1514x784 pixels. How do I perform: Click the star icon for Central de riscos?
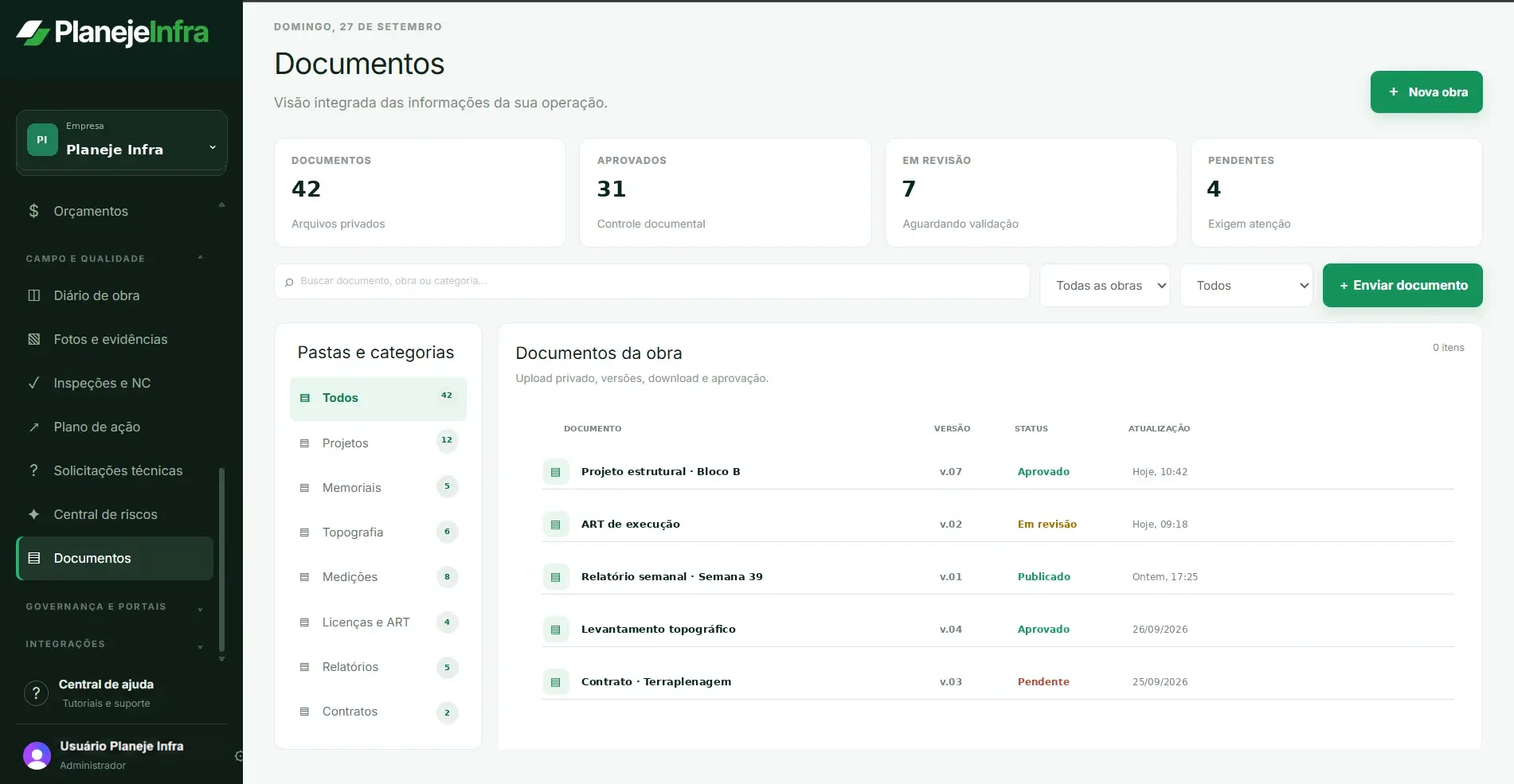33,514
